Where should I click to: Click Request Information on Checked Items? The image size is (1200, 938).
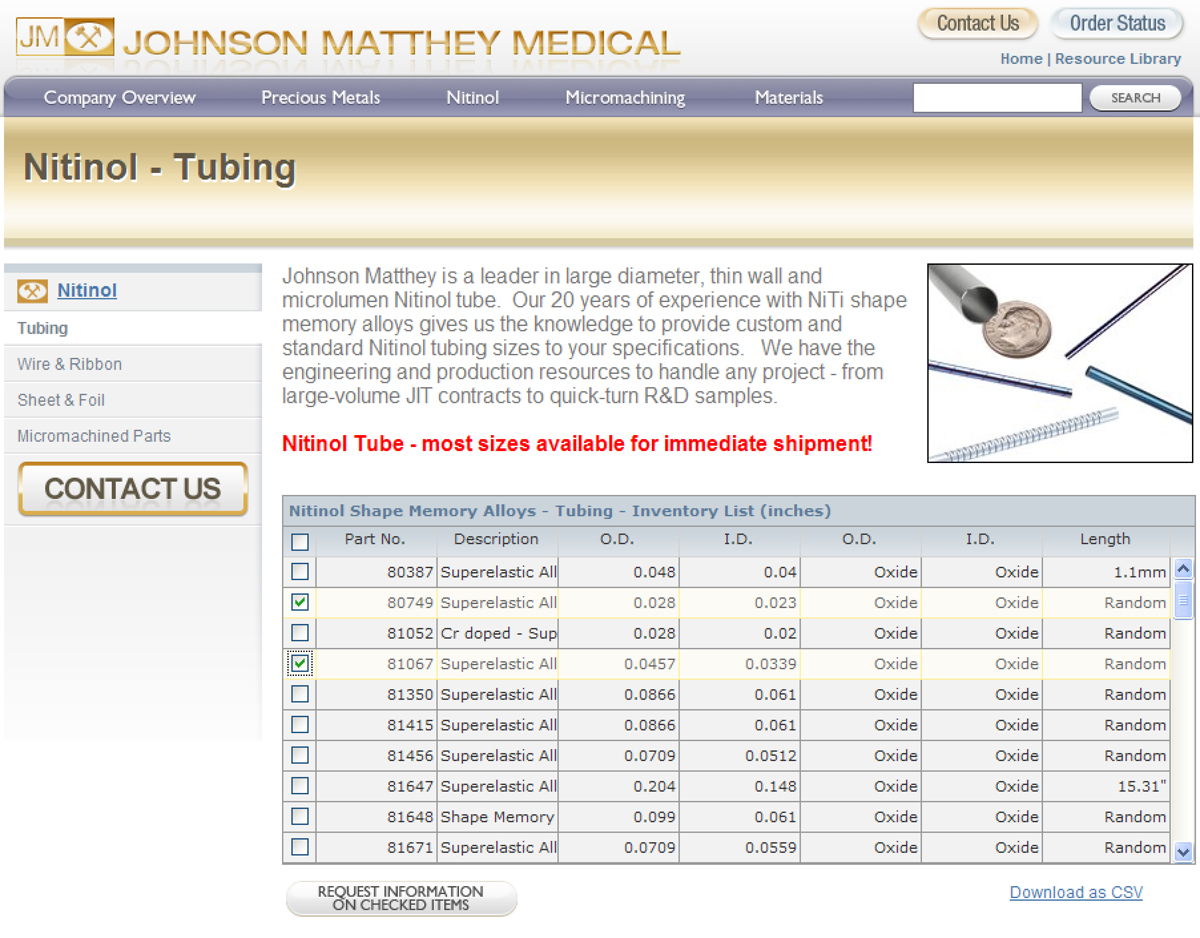pos(401,898)
